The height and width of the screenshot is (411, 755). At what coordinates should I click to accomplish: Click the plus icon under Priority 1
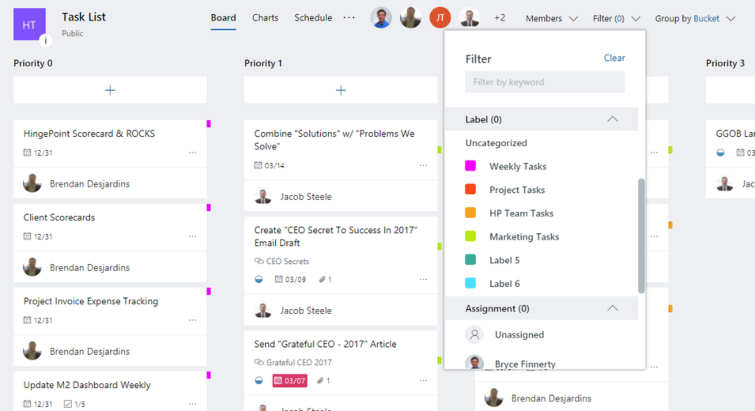tap(341, 90)
